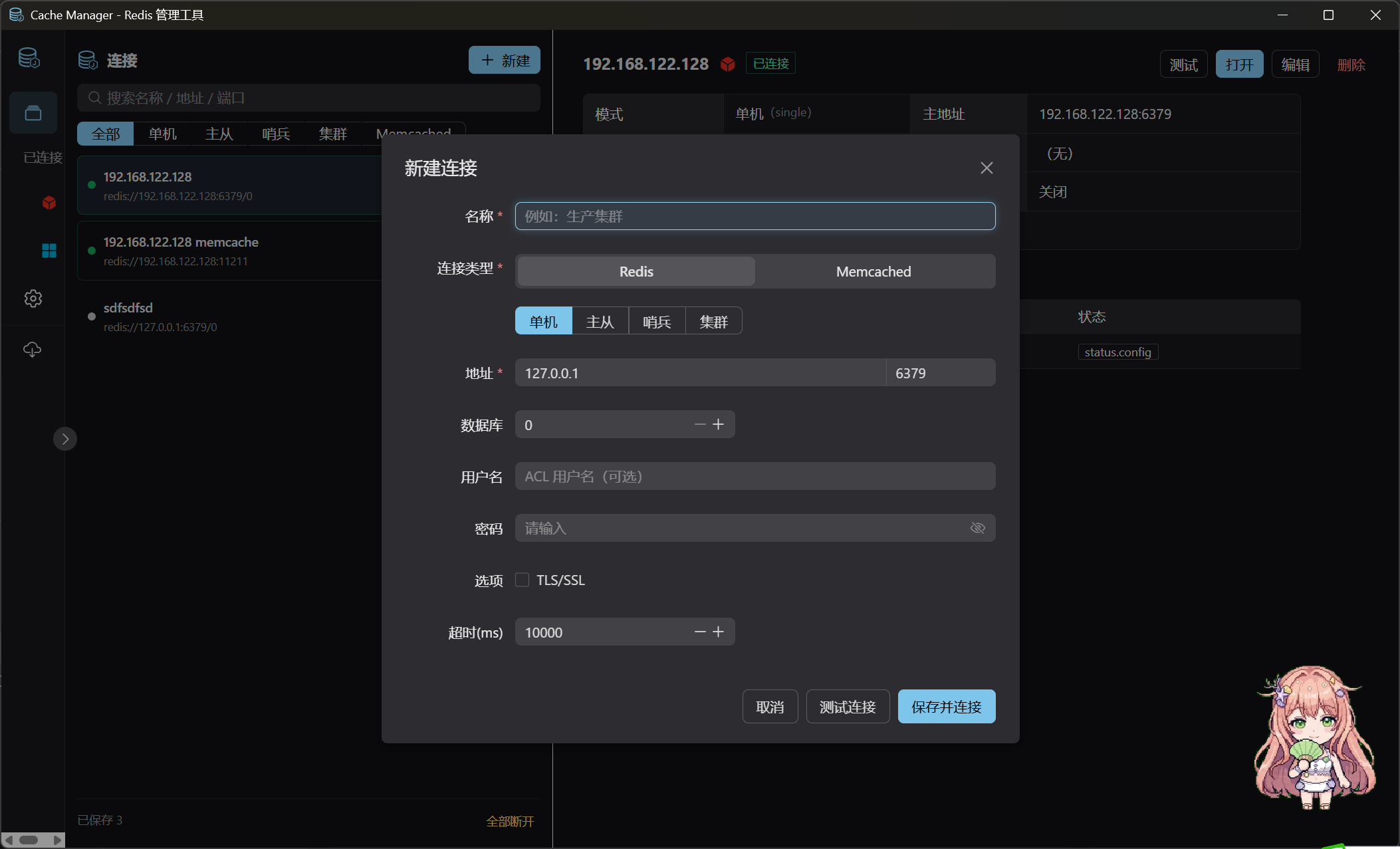Image resolution: width=1400 pixels, height=849 pixels.
Task: Click the Cache Manager logo in sidebar
Action: tap(29, 58)
